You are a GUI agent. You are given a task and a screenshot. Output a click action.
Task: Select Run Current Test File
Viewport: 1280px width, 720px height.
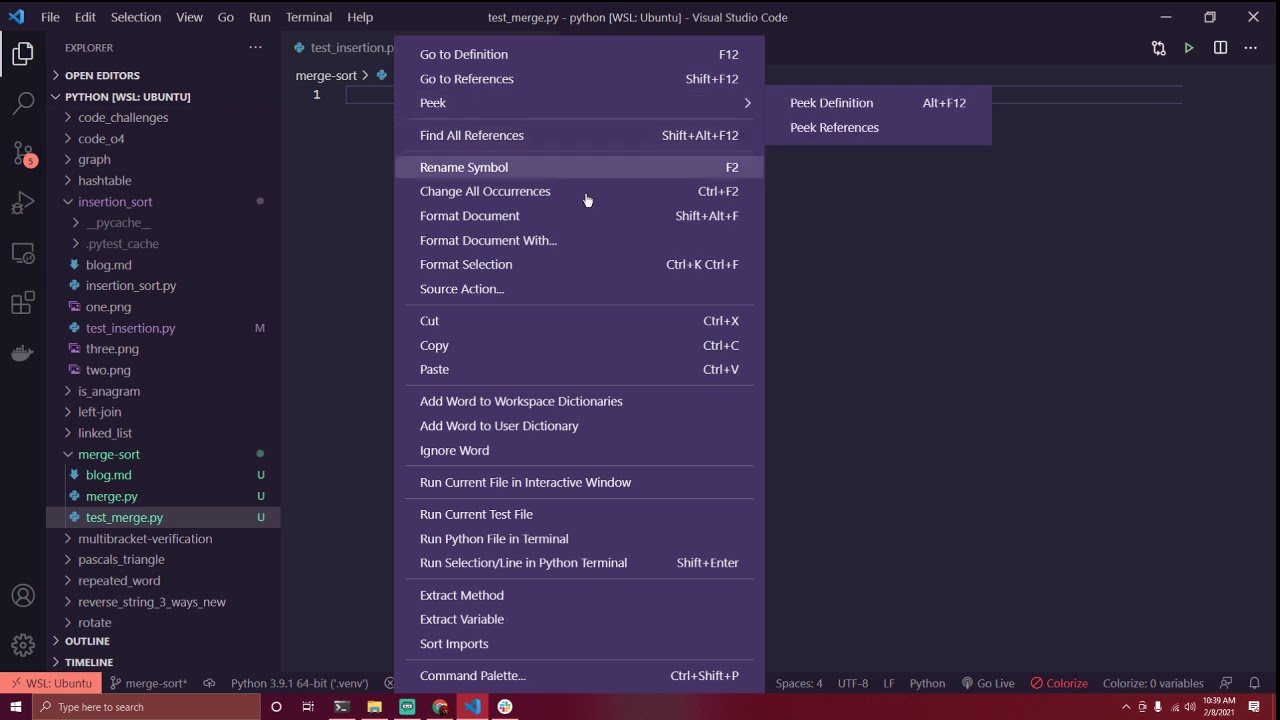(579, 514)
